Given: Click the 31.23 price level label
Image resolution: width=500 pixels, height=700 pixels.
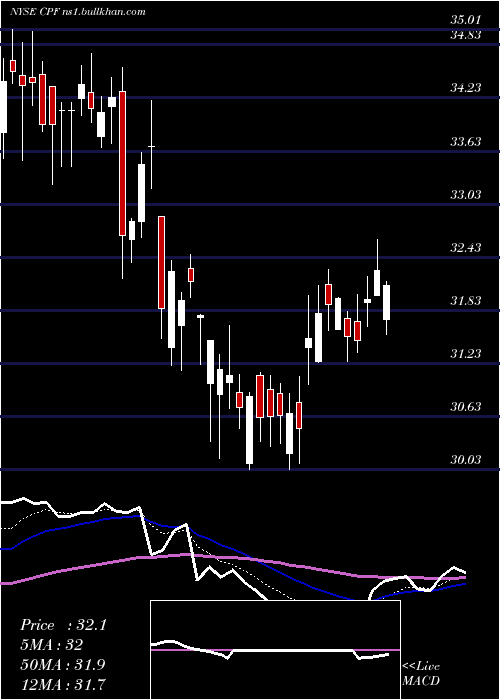Looking at the screenshot, I should (466, 354).
